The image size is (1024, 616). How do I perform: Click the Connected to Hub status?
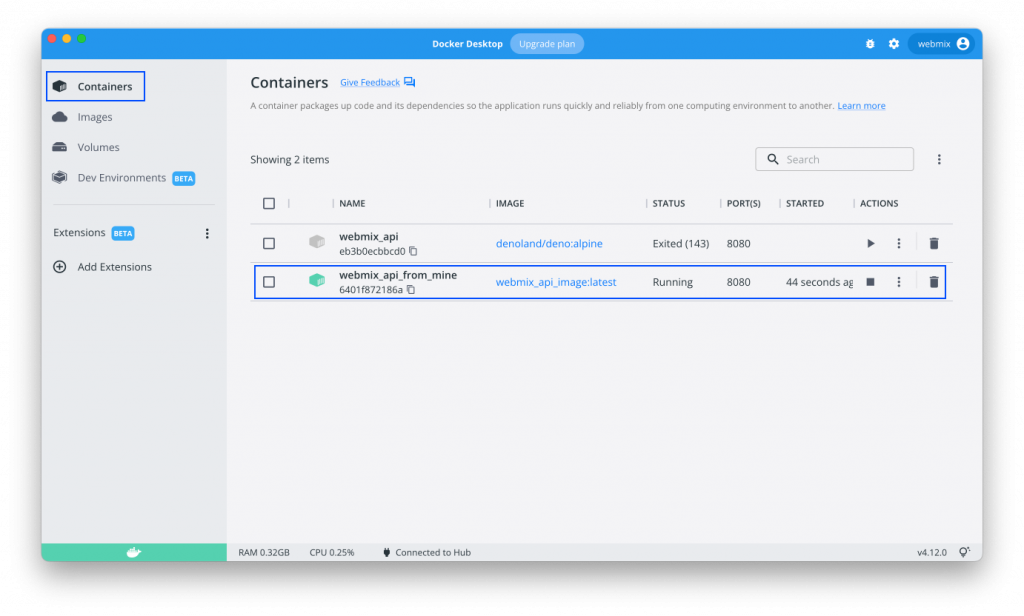click(x=427, y=553)
